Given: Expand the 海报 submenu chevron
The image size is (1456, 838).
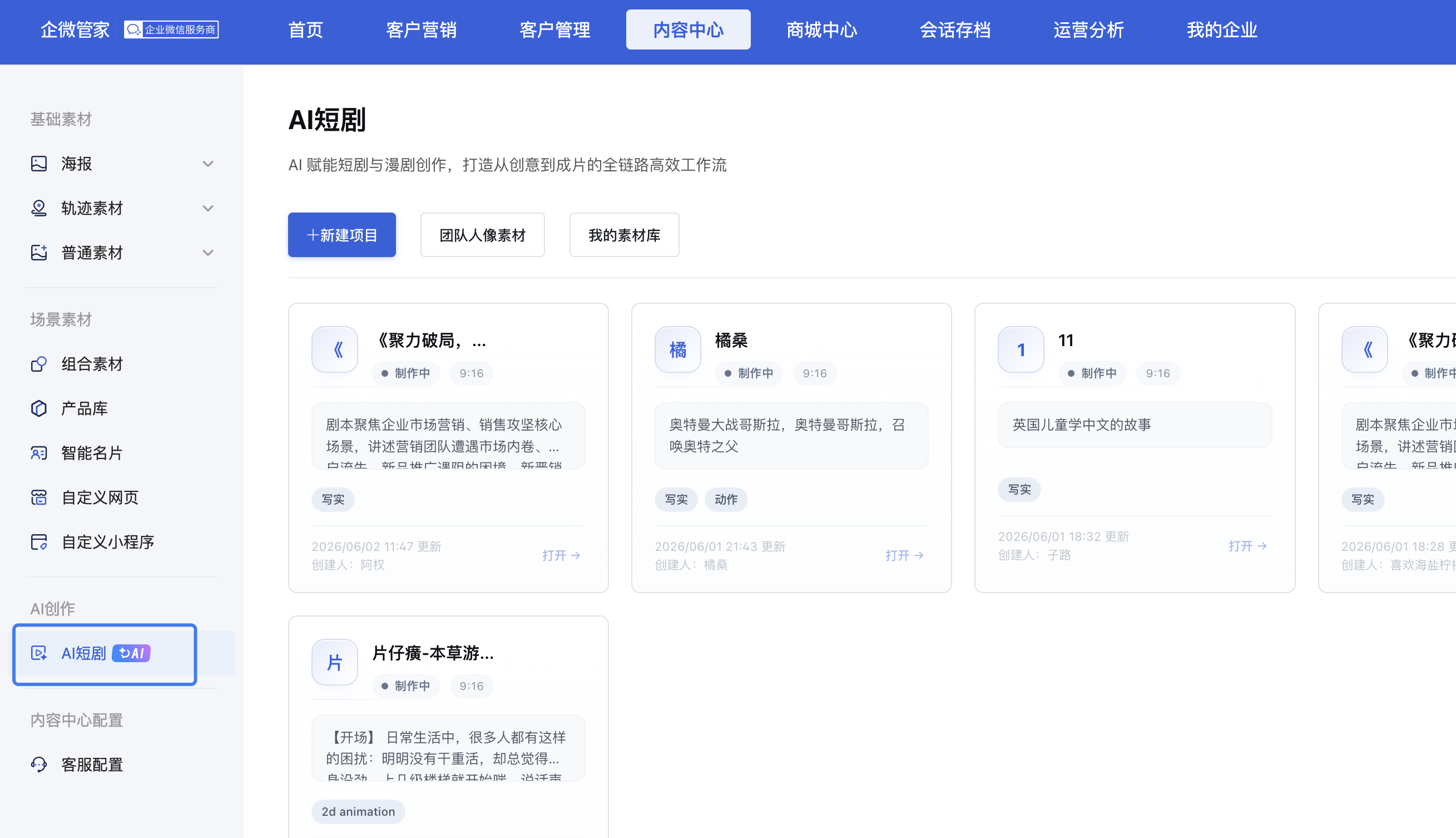Looking at the screenshot, I should click(x=208, y=164).
